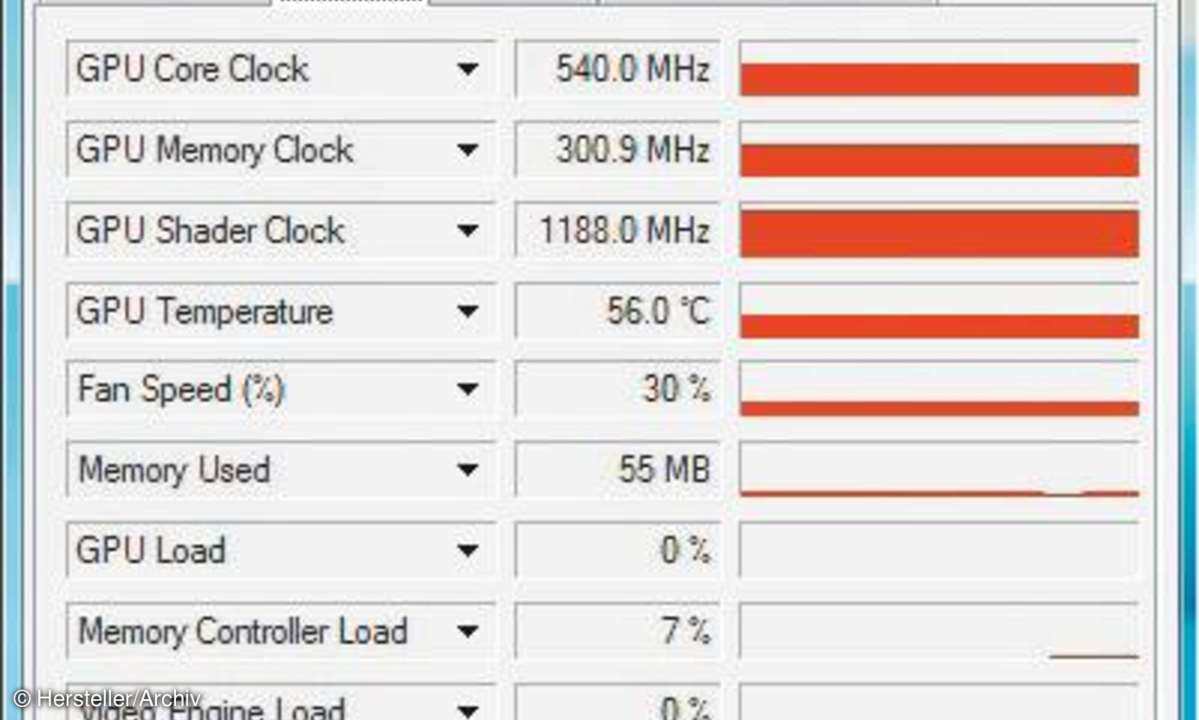
Task: Click the GPU Core Clock red graph
Action: 939,70
